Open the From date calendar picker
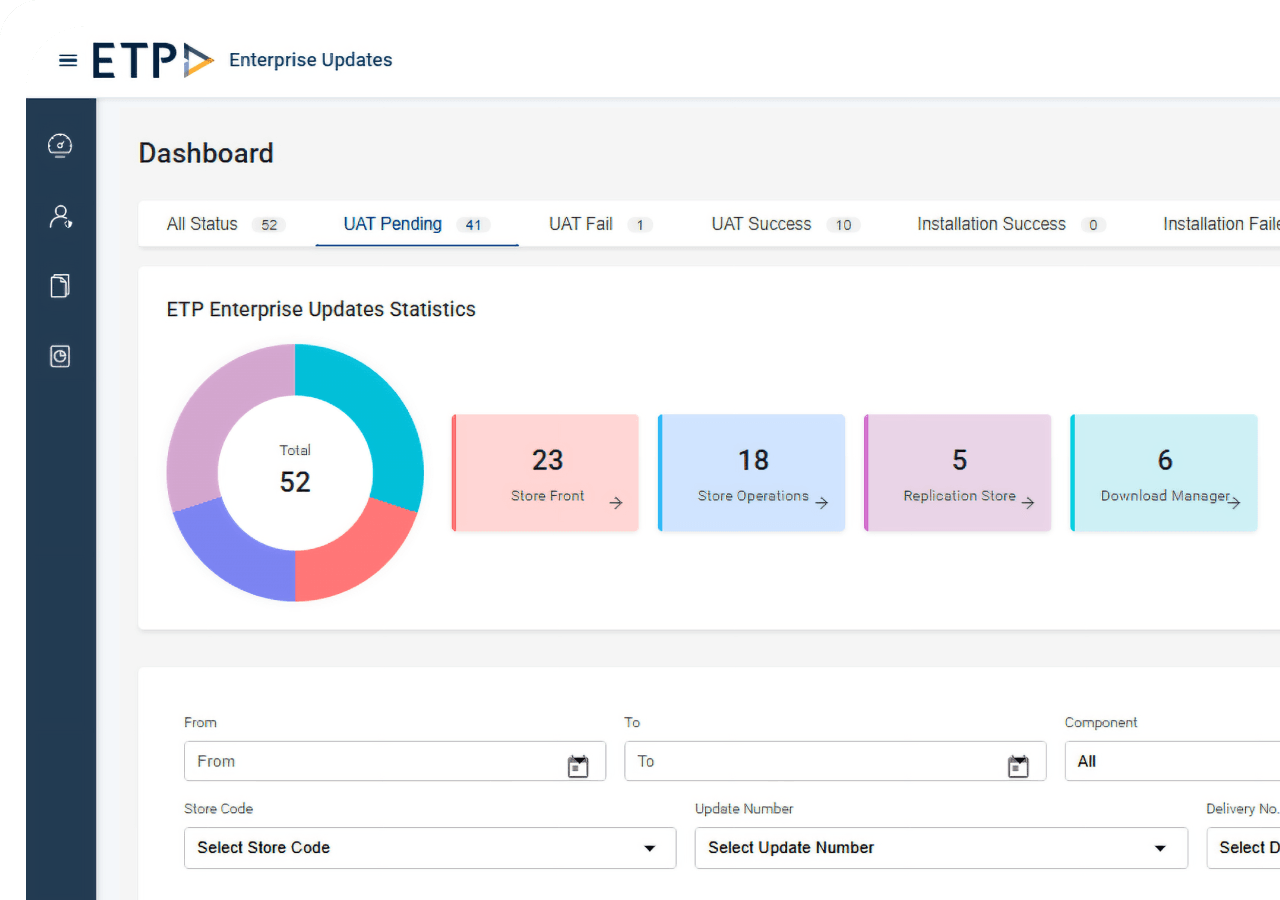 point(578,766)
